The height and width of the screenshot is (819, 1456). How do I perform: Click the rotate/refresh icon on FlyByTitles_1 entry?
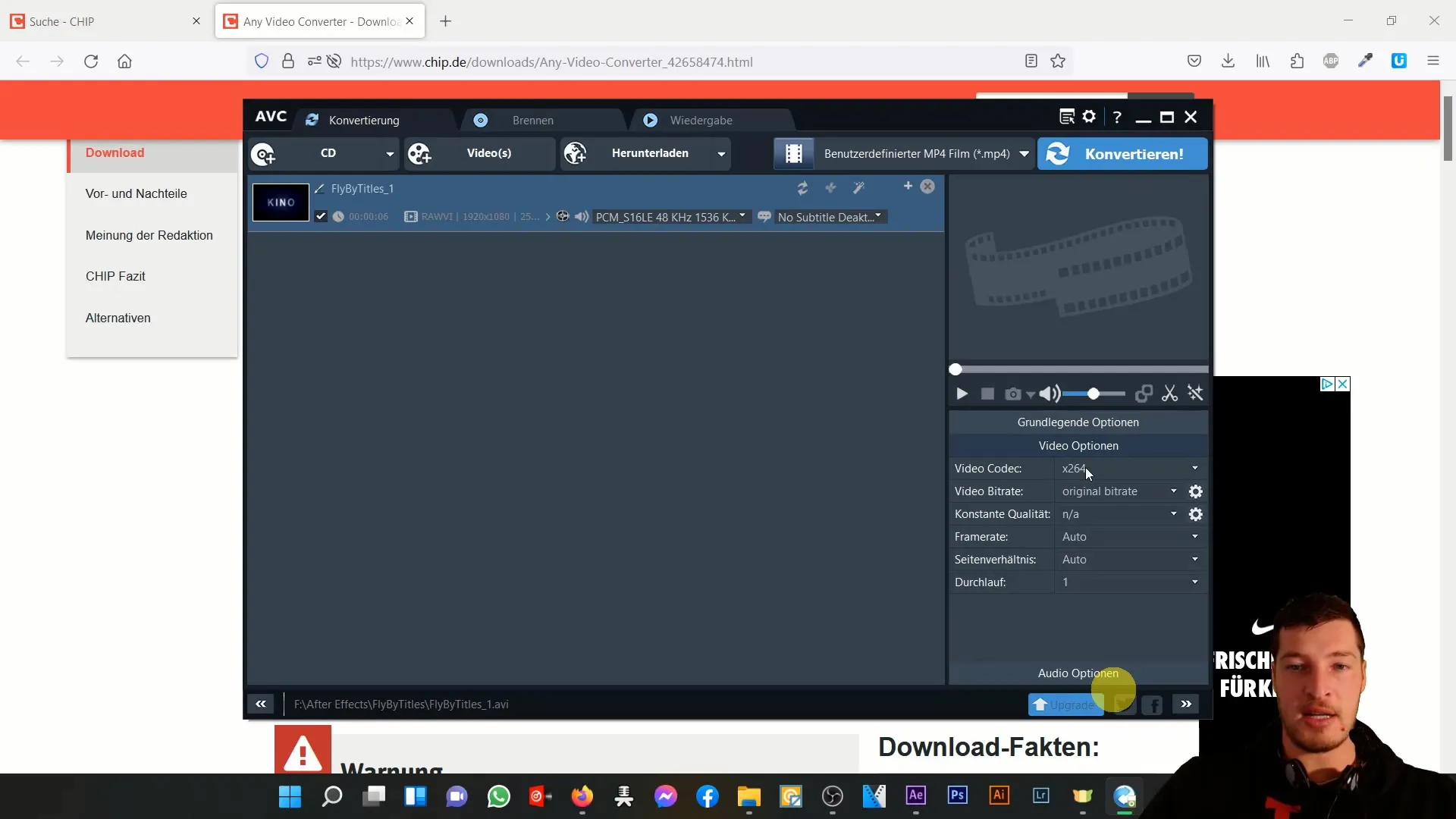[x=802, y=188]
